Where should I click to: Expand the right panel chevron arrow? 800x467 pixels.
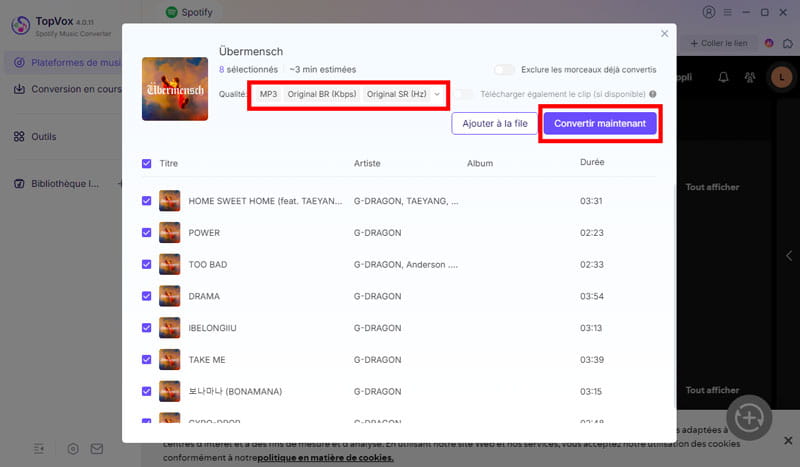[x=789, y=256]
